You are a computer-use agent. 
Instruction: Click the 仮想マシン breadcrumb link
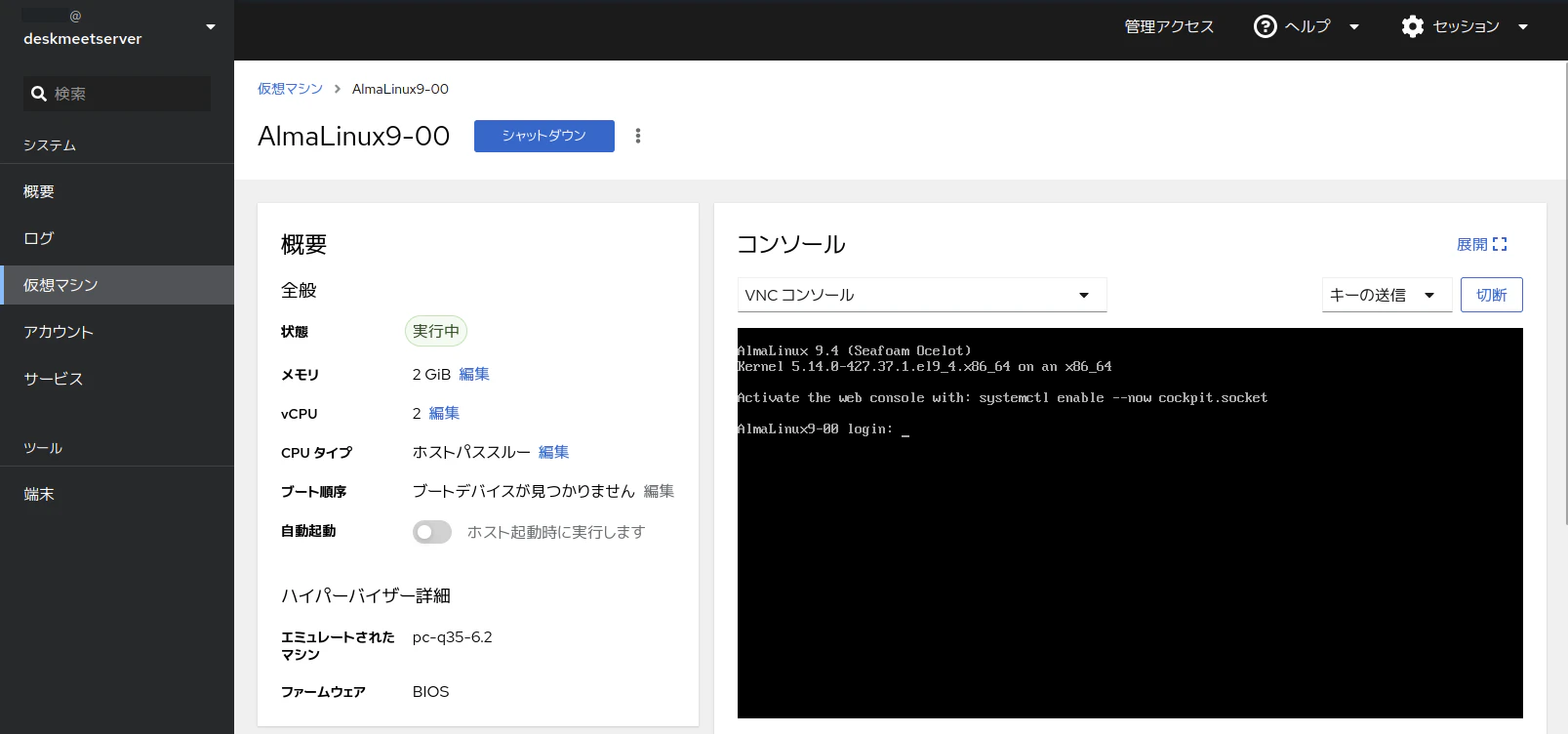tap(290, 89)
